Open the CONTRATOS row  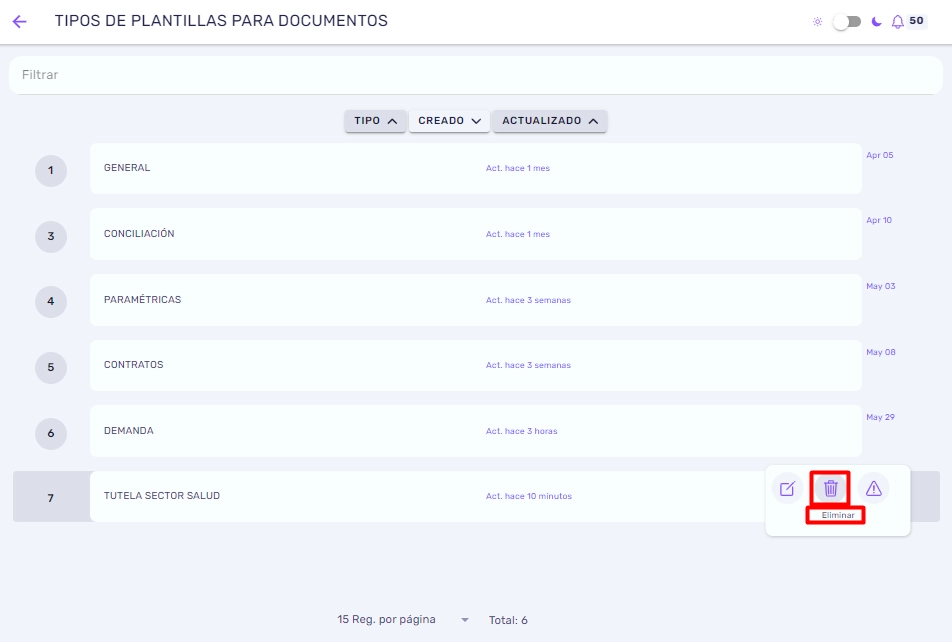[x=475, y=365]
